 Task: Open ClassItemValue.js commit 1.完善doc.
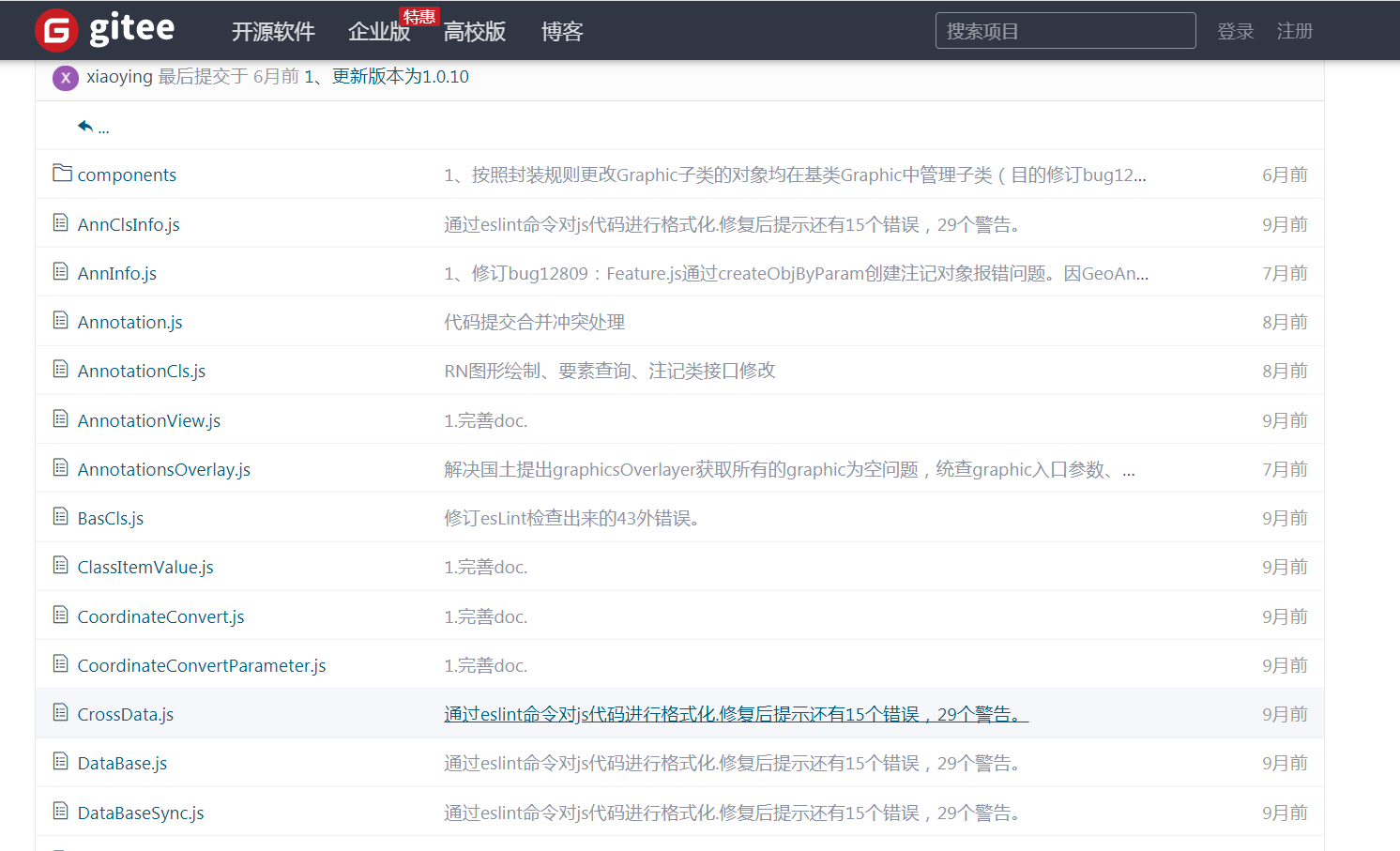(x=486, y=568)
